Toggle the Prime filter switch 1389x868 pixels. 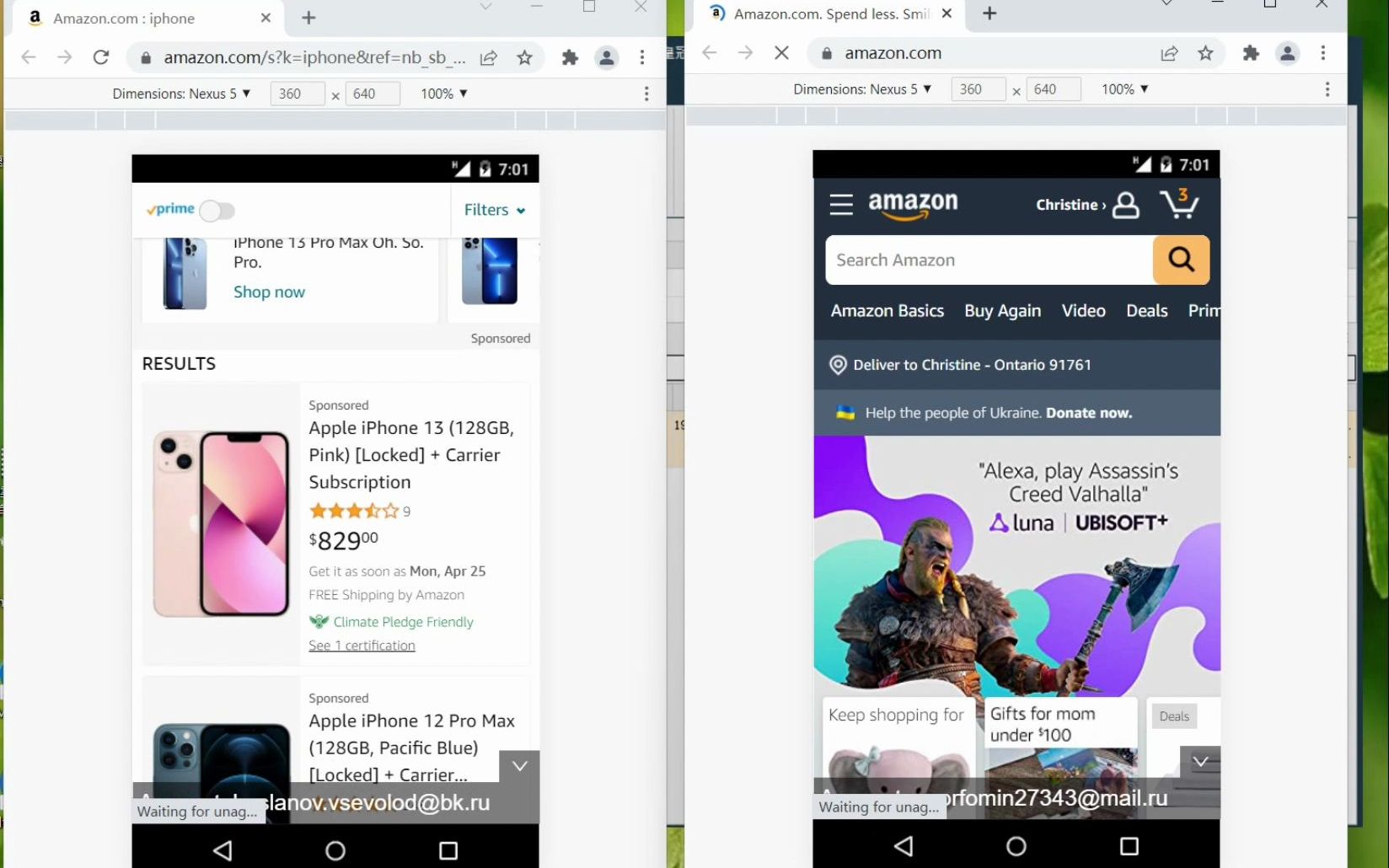click(x=217, y=211)
